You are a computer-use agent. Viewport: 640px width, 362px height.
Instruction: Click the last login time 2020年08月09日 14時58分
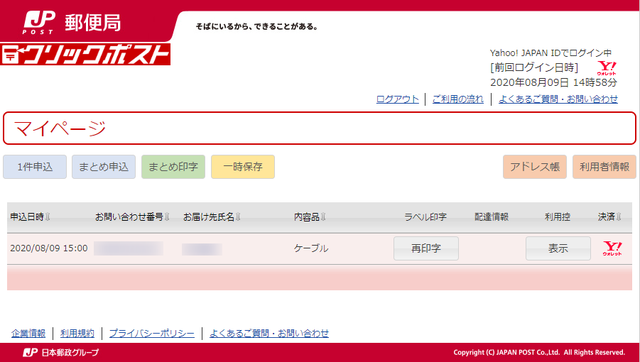pos(553,82)
